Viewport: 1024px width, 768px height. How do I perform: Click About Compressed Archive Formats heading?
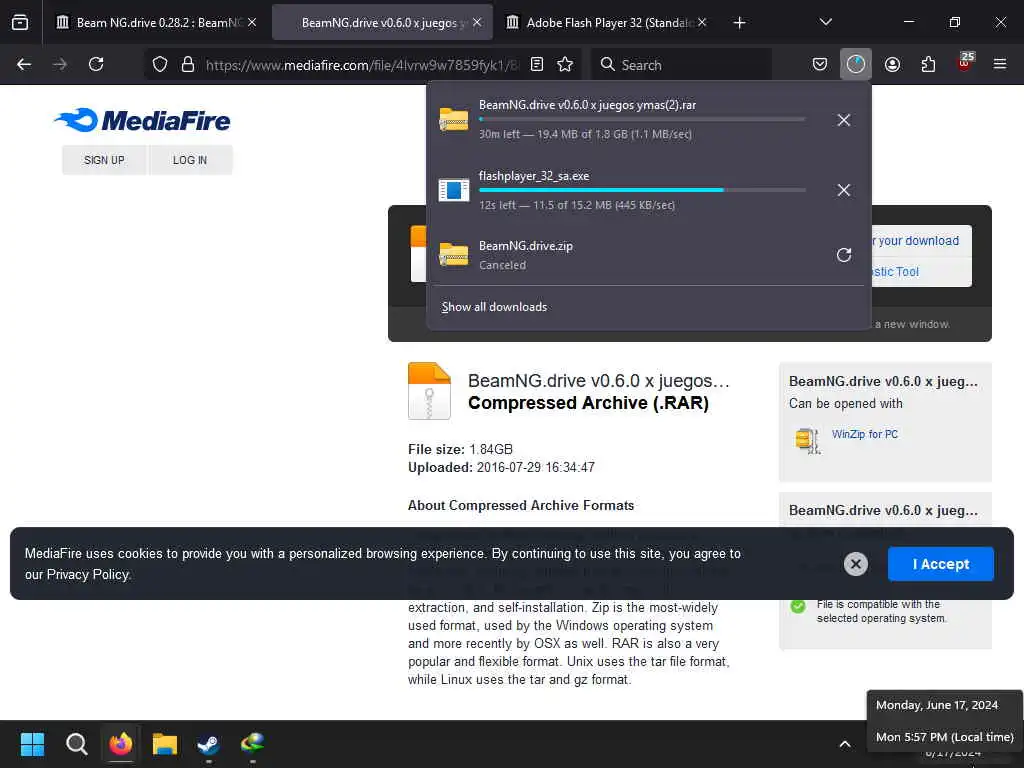pos(520,505)
